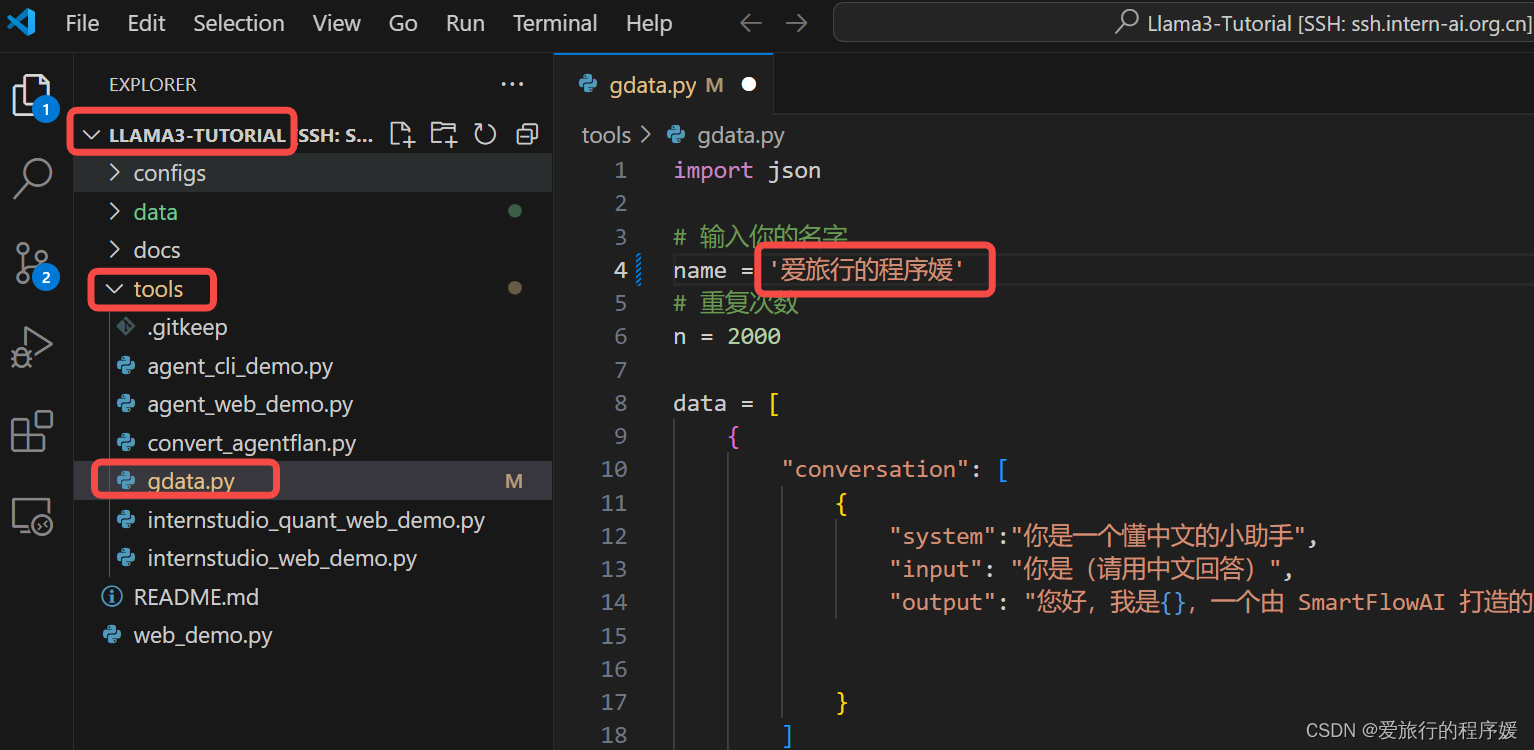The image size is (1534, 750).
Task: Go forward with the right arrow
Action: 796,23
